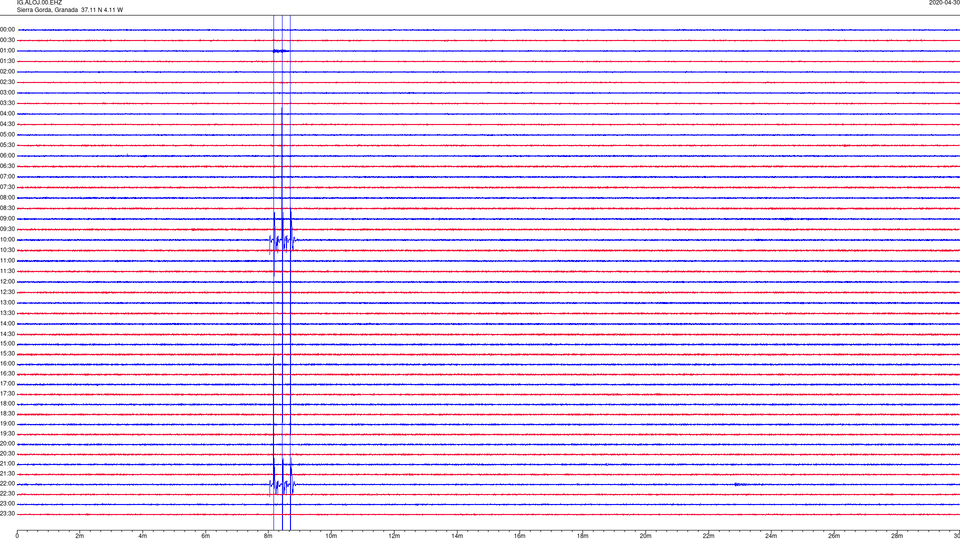Click the spike burst on the 22:00 trace
This screenshot has width=960, height=540.
(282, 484)
